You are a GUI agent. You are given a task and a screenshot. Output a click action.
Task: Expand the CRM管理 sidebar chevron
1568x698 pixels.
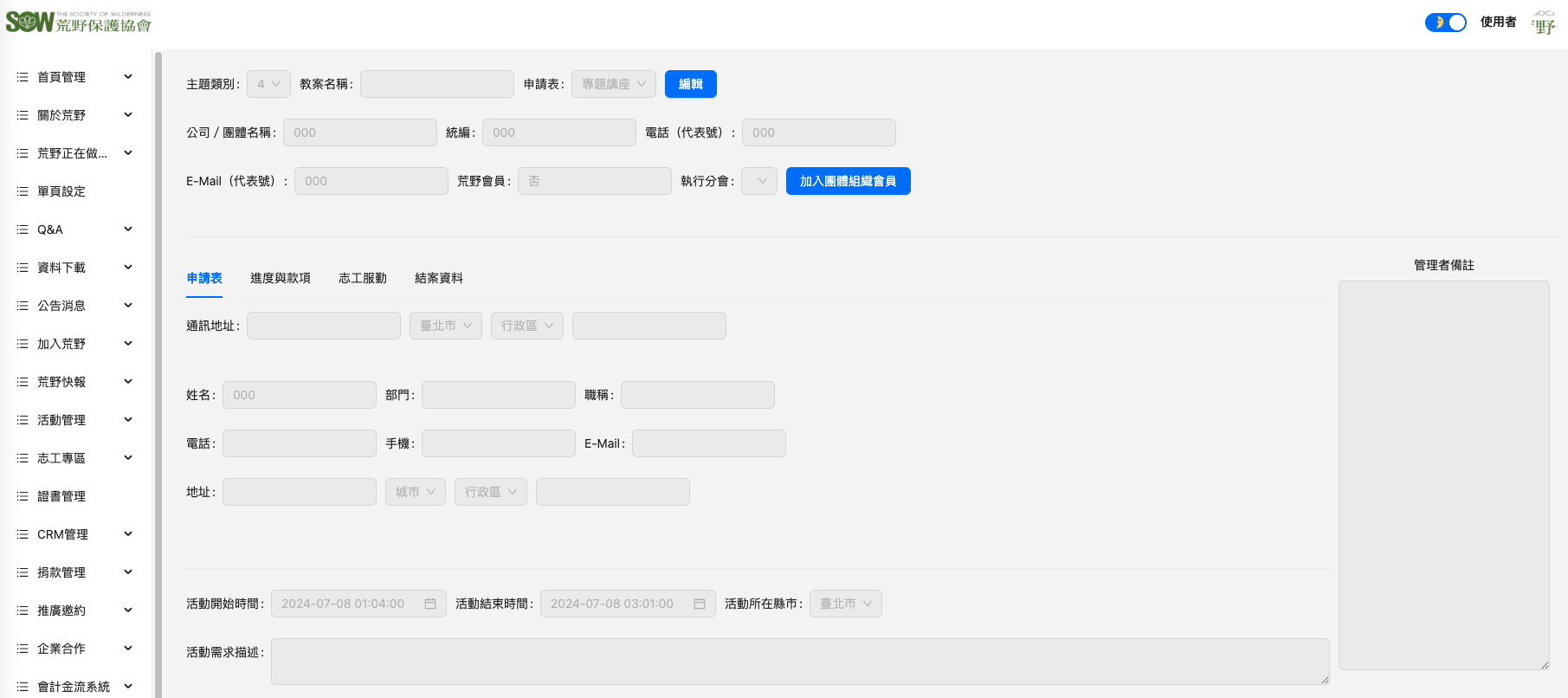point(128,534)
